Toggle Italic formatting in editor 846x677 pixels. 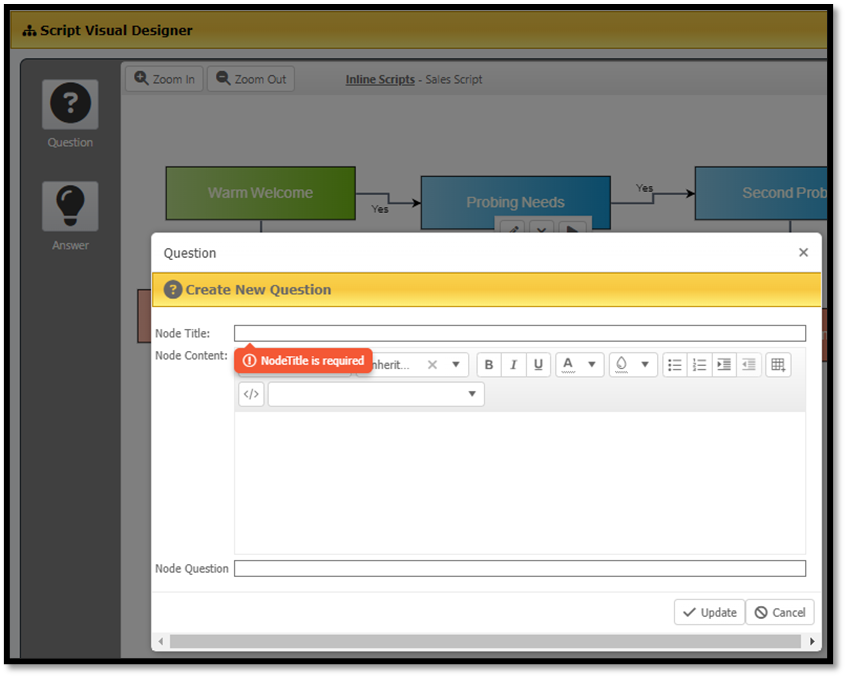click(x=514, y=365)
